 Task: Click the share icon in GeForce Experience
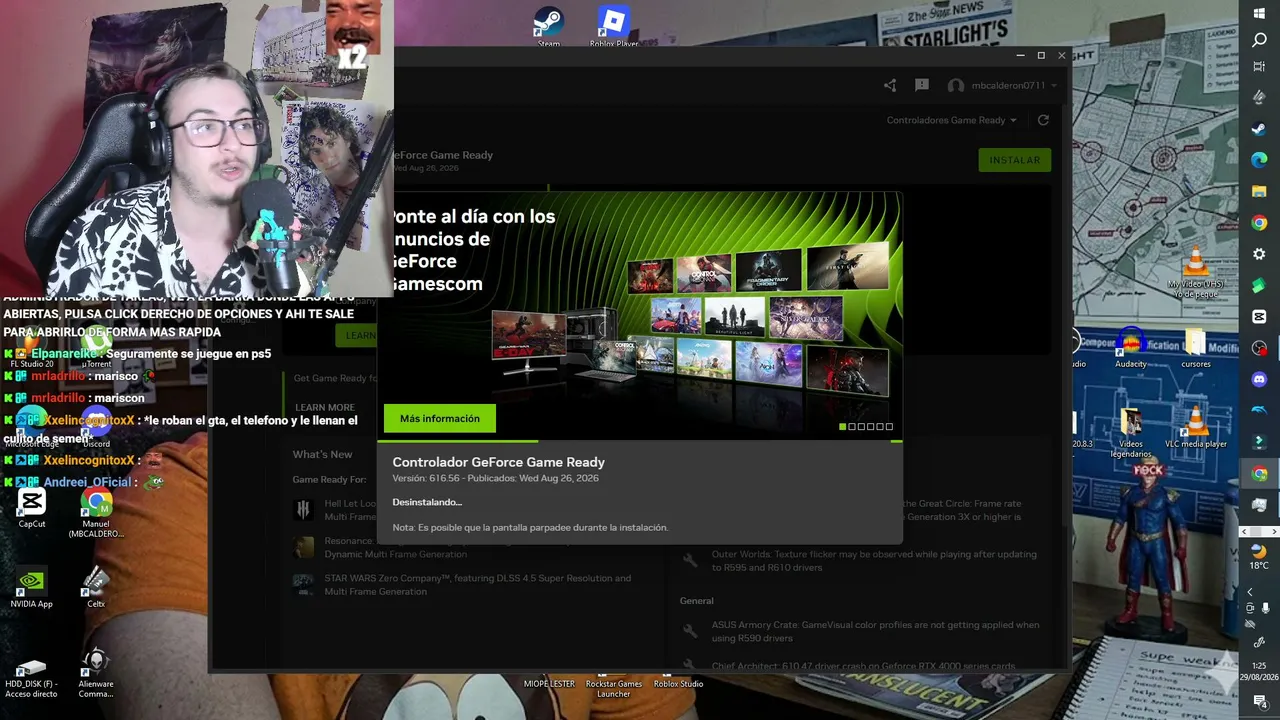(890, 86)
